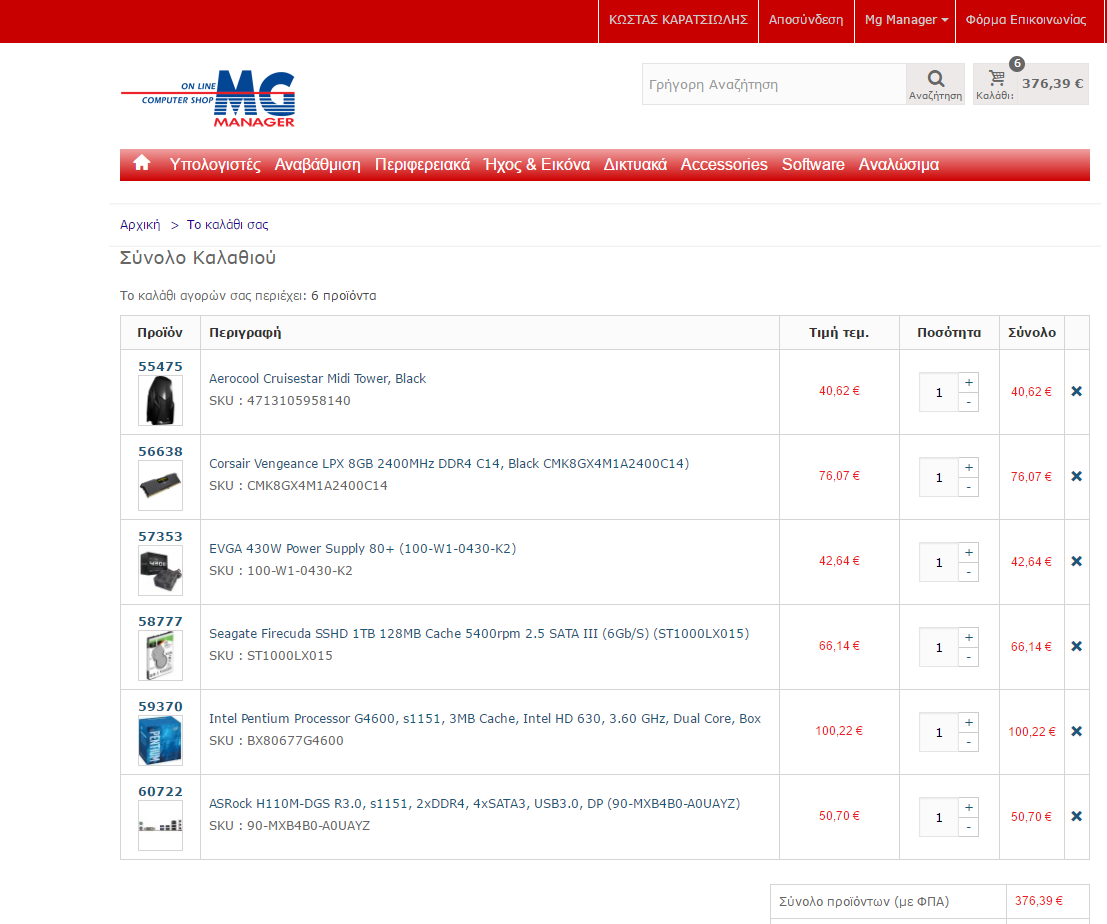Open product code 58777 link

click(160, 621)
